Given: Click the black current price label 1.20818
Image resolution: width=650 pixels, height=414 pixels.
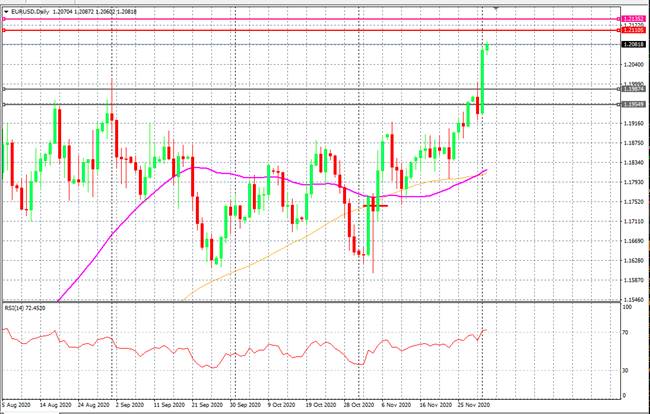Looking at the screenshot, I should click(633, 44).
